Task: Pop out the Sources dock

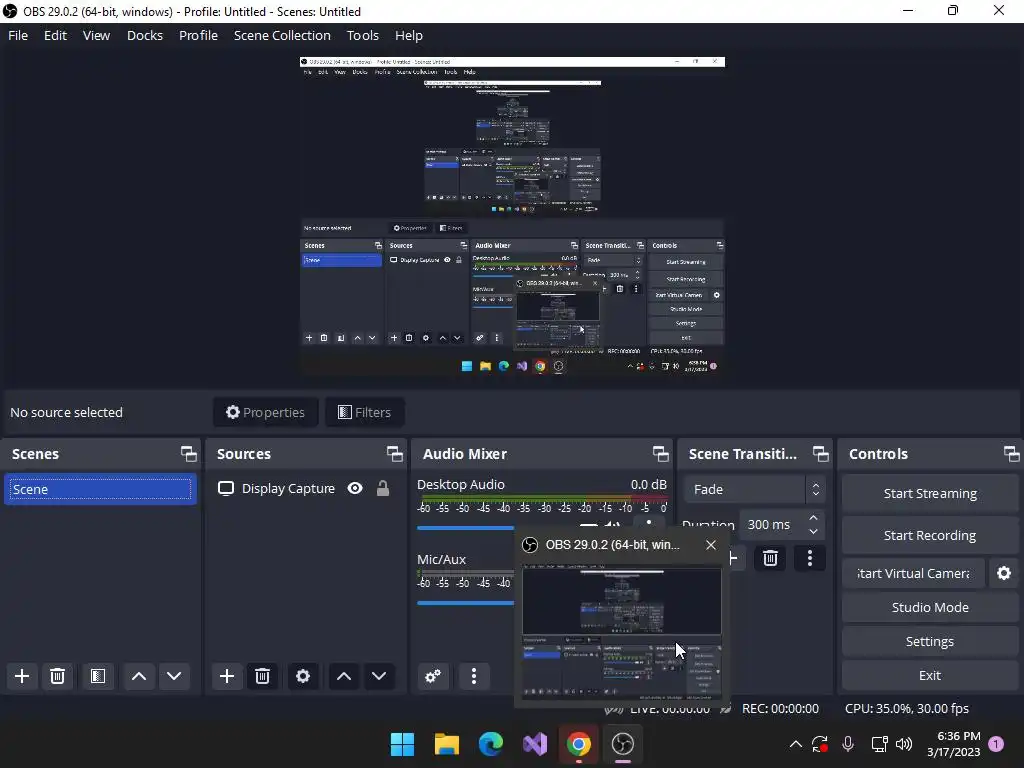Action: [394, 454]
